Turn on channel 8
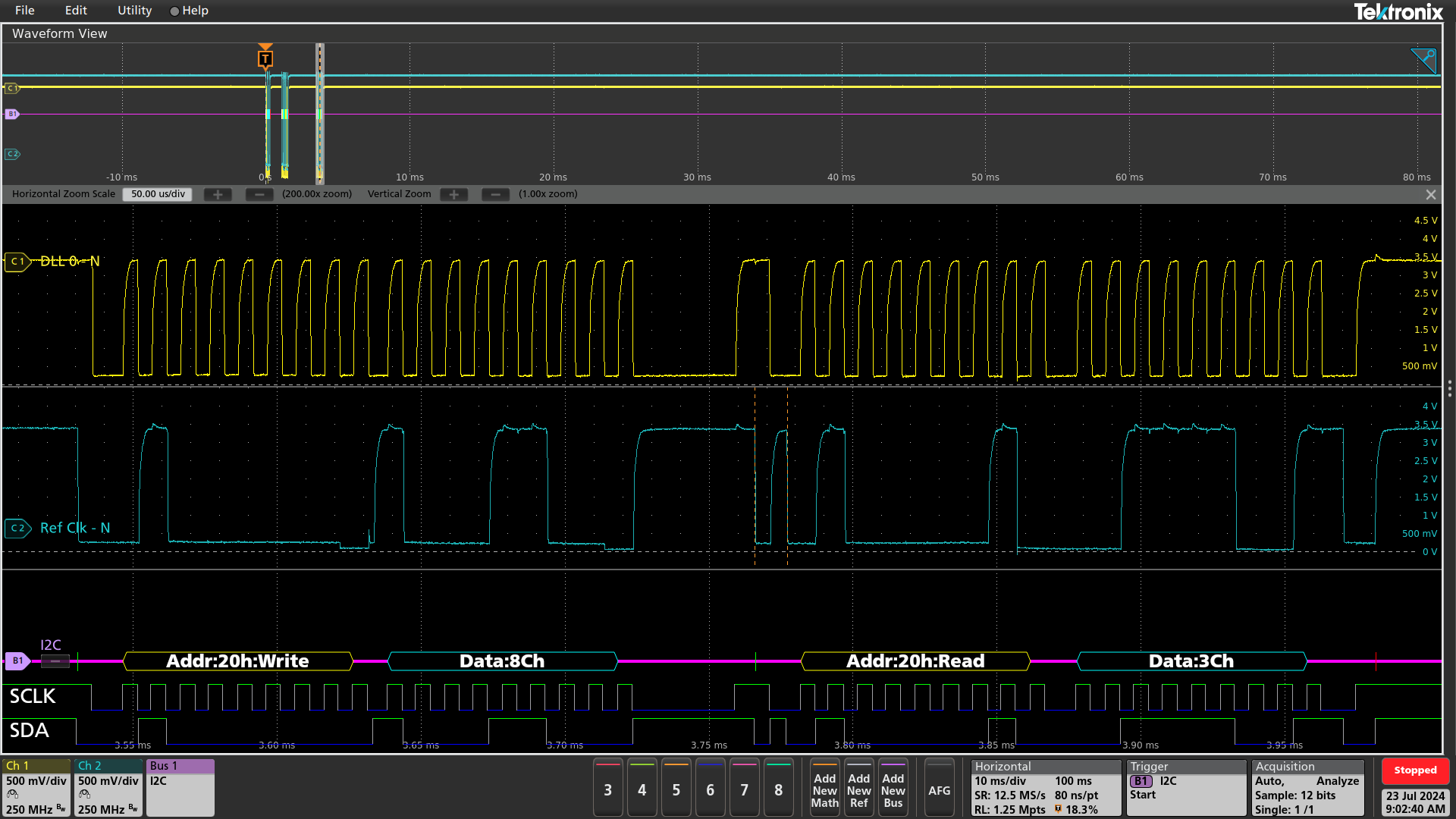This screenshot has height=819, width=1456. (x=778, y=789)
